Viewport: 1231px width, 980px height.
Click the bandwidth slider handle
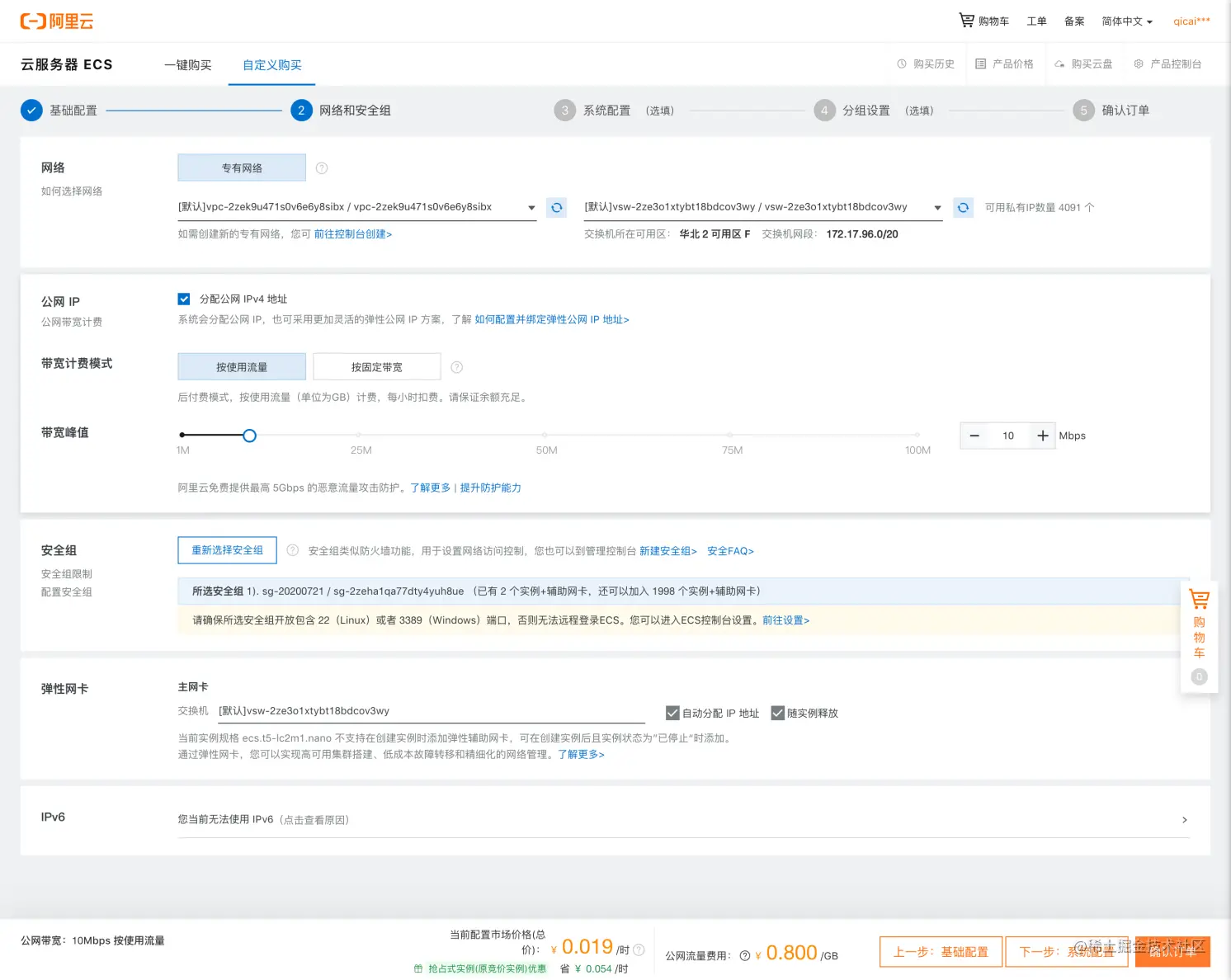(249, 436)
